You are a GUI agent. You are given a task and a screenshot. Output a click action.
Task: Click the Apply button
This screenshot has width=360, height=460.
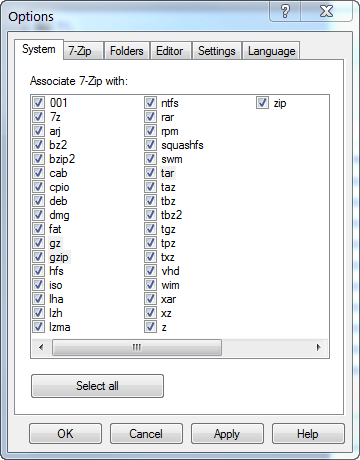(227, 434)
